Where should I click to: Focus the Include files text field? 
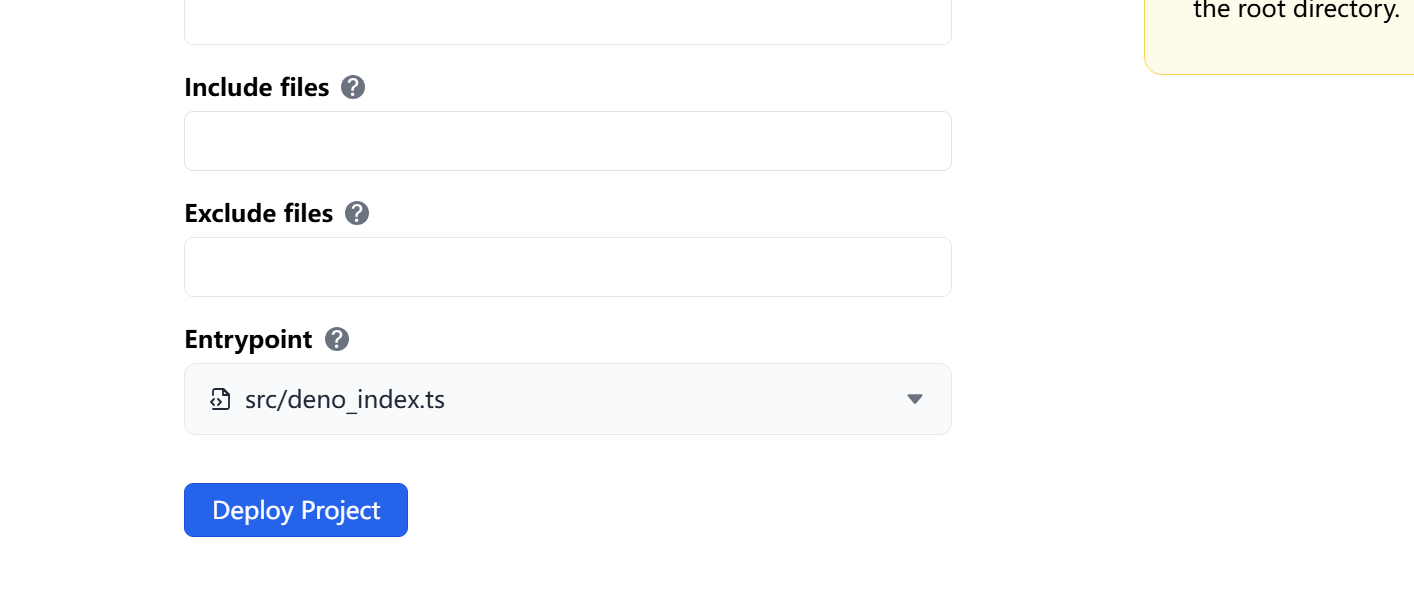point(567,141)
